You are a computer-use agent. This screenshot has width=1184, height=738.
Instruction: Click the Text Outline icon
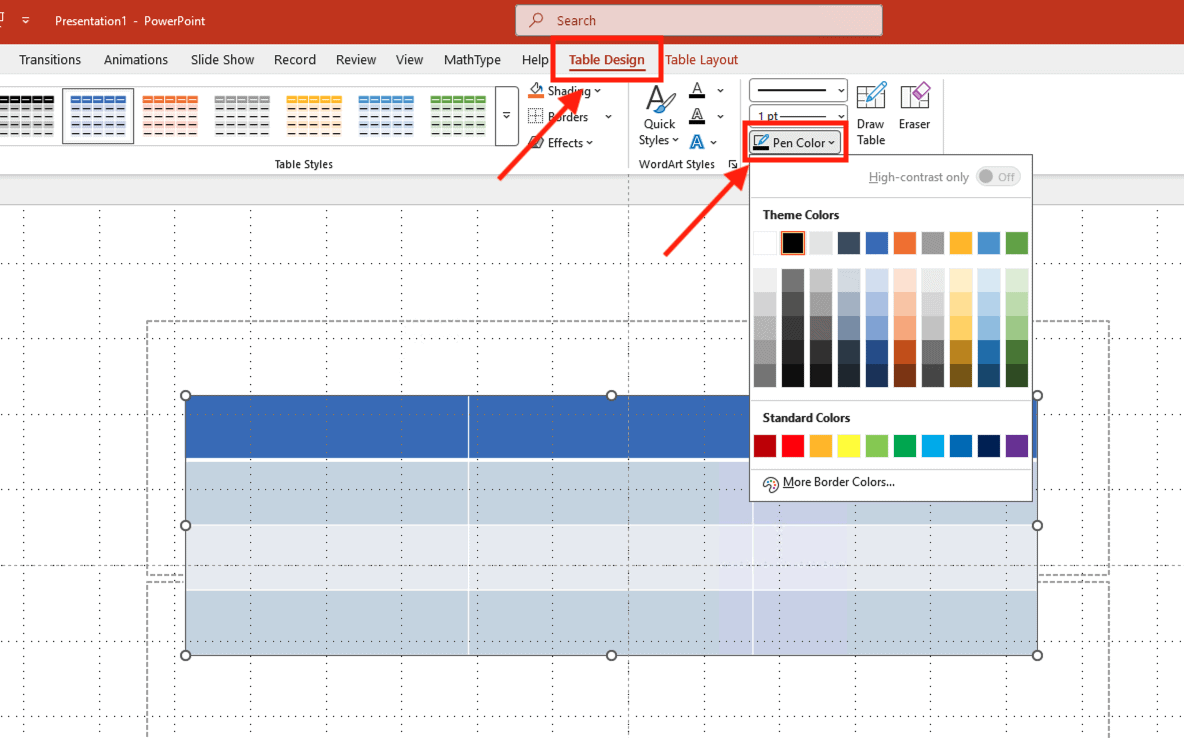pyautogui.click(x=697, y=116)
